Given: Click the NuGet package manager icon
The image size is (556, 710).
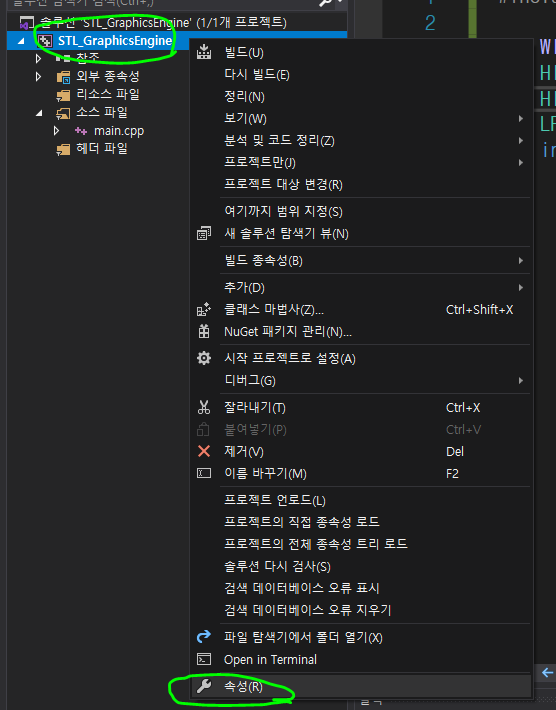Looking at the screenshot, I should 204,331.
